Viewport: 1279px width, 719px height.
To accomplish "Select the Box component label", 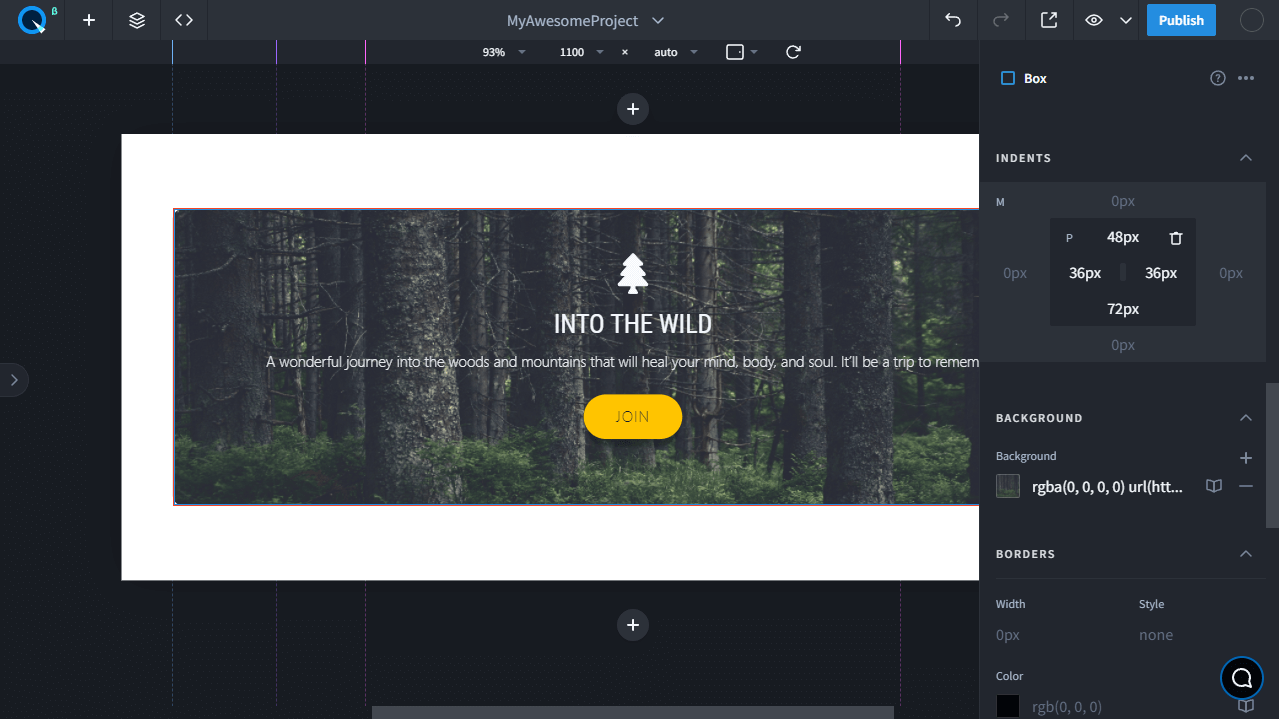I will point(1035,78).
